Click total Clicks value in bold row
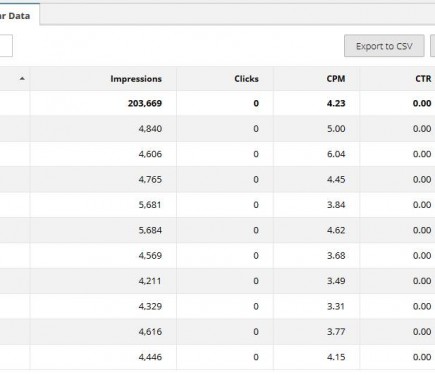The image size is (435, 375). pyautogui.click(x=256, y=103)
